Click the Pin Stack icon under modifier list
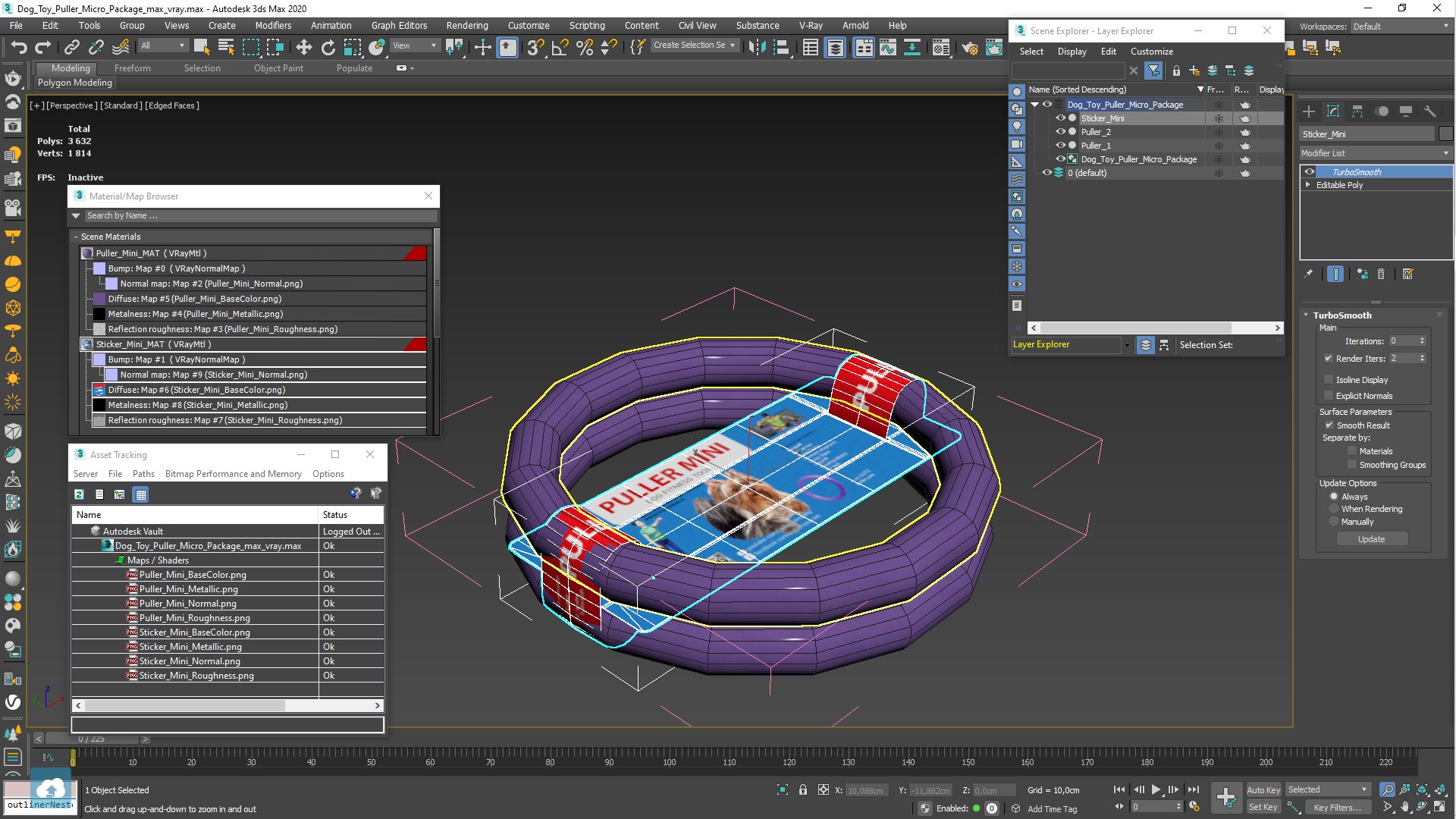1456x819 pixels. click(x=1308, y=275)
